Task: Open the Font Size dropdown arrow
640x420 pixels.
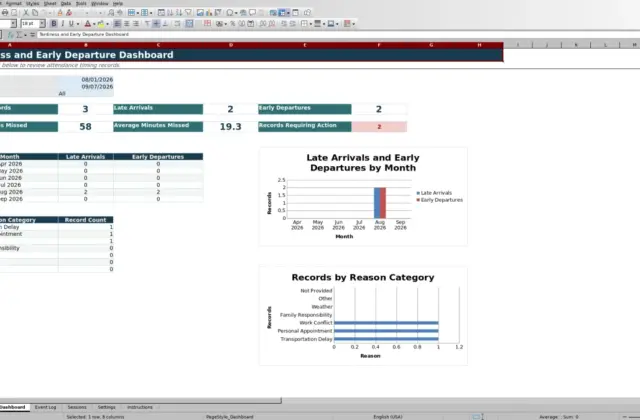Action: (x=42, y=24)
